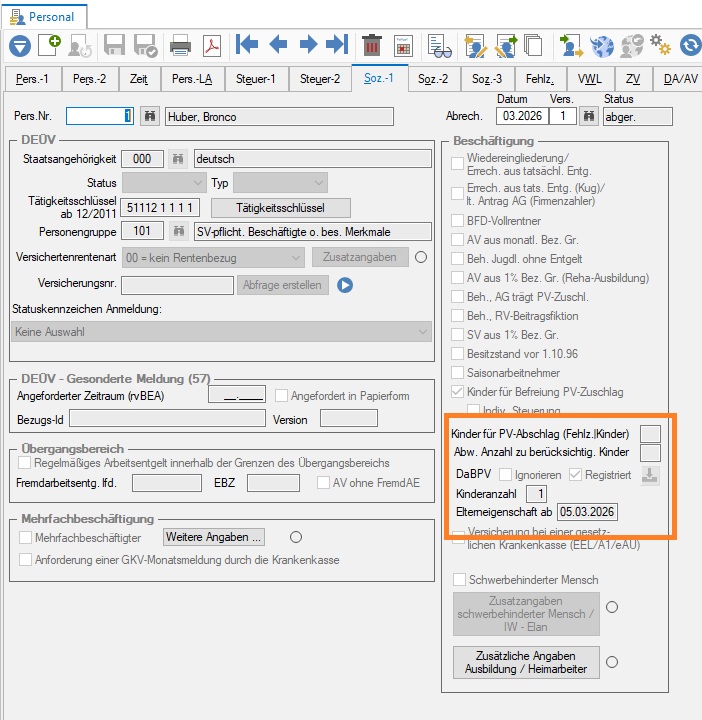Tick the Mehrfachbeschäftigter checkbox
Image resolution: width=702 pixels, height=720 pixels.
point(25,537)
